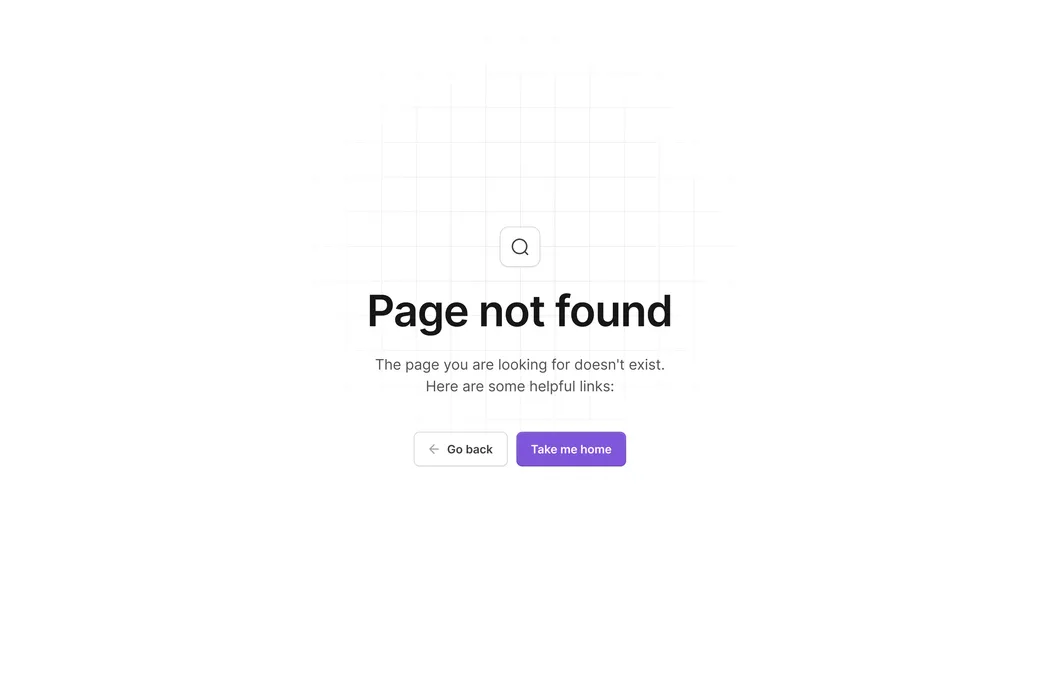
Task: Click the magnifying glass search icon
Action: click(x=520, y=247)
